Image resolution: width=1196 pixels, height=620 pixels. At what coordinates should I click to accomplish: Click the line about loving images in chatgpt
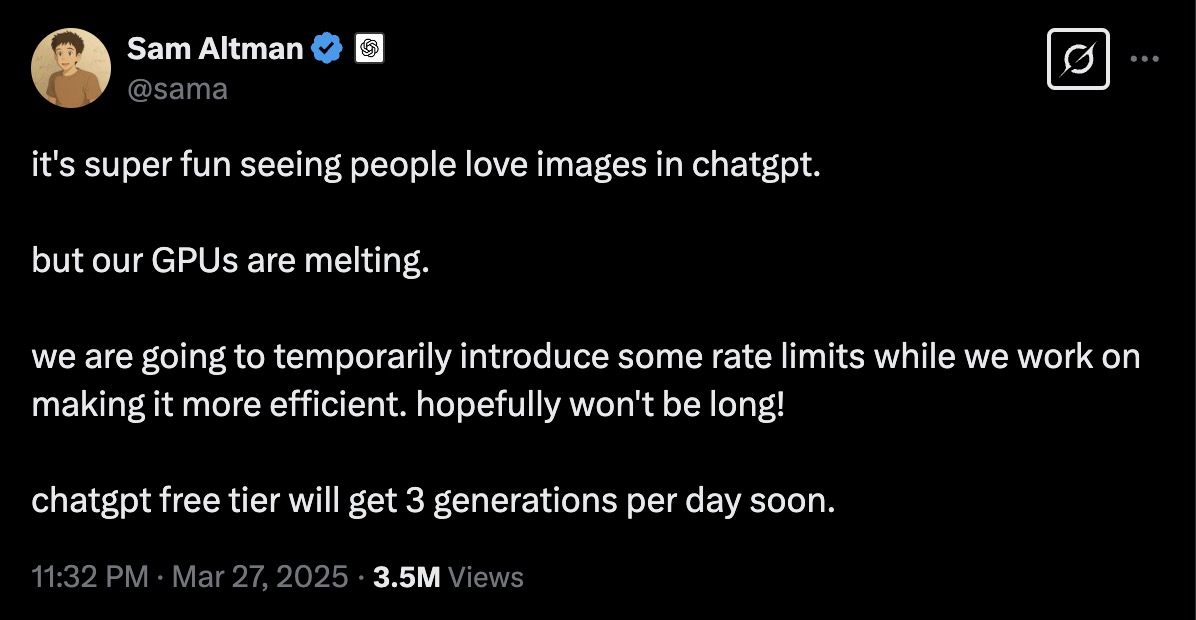point(426,165)
